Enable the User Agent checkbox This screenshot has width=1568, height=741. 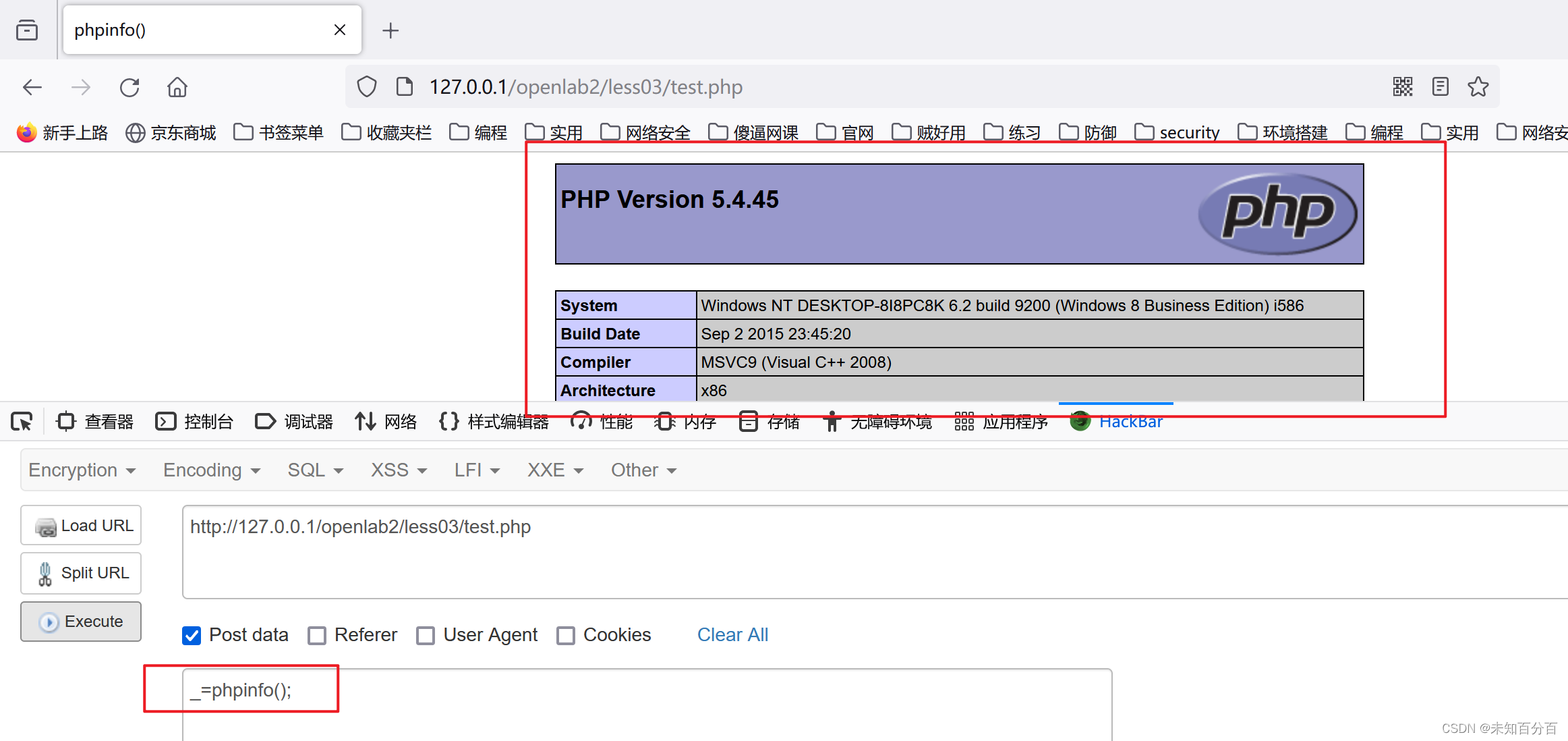(426, 636)
